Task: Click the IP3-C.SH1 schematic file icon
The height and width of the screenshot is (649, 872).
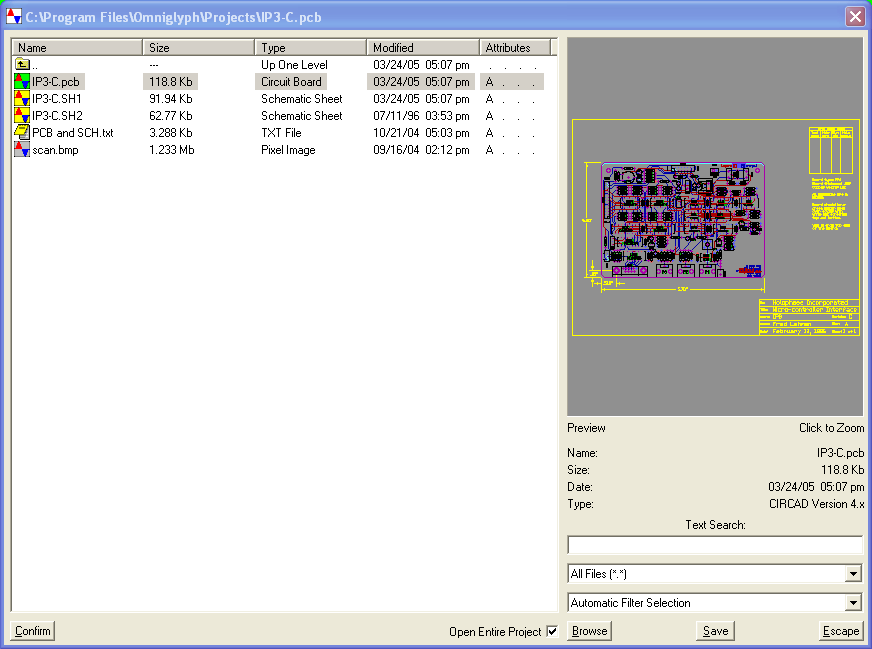Action: [21, 99]
